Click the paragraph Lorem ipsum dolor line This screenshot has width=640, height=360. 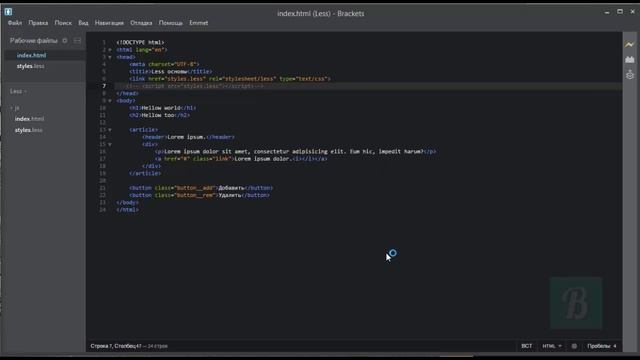[x=296, y=152]
